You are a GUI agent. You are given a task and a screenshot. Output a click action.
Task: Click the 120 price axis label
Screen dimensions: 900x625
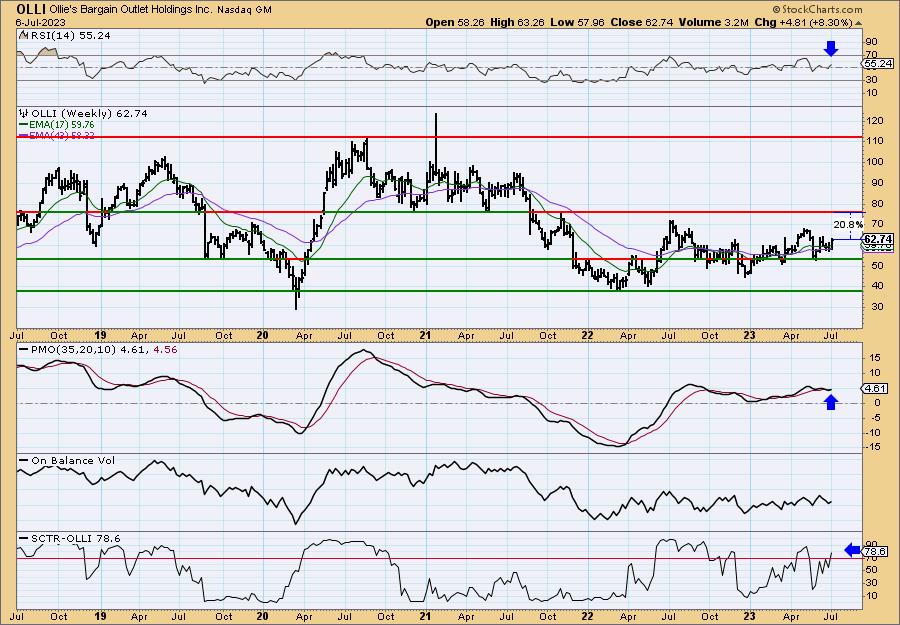point(875,121)
